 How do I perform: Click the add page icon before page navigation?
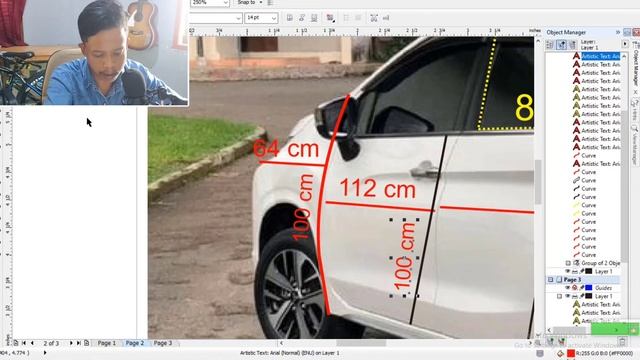tap(16, 343)
